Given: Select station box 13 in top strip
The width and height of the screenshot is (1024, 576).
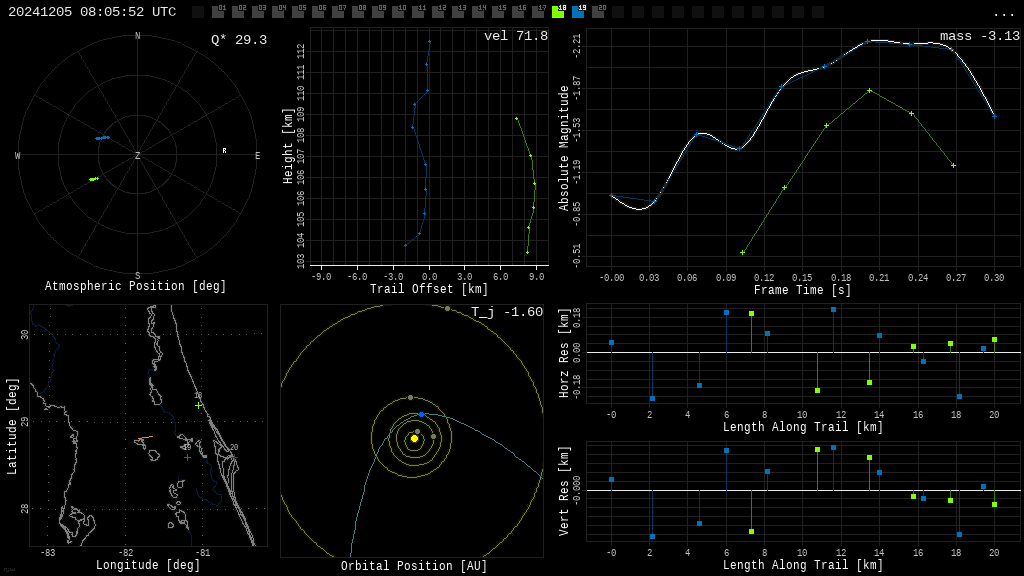Looking at the screenshot, I should (458, 12).
